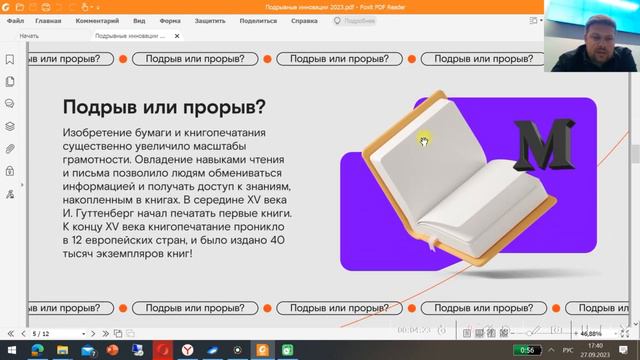
Task: Open the Справка ribbon tab
Action: tap(304, 21)
